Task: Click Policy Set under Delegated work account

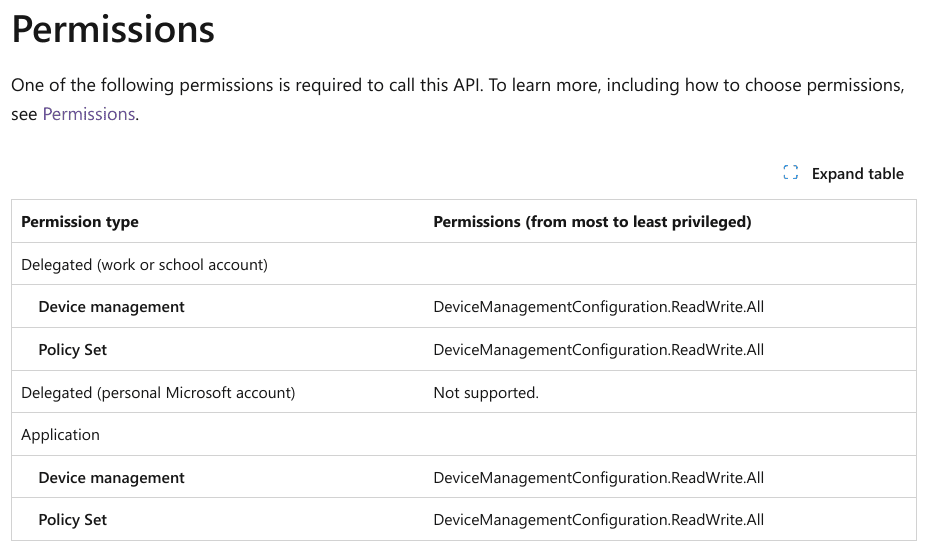Action: [x=73, y=350]
